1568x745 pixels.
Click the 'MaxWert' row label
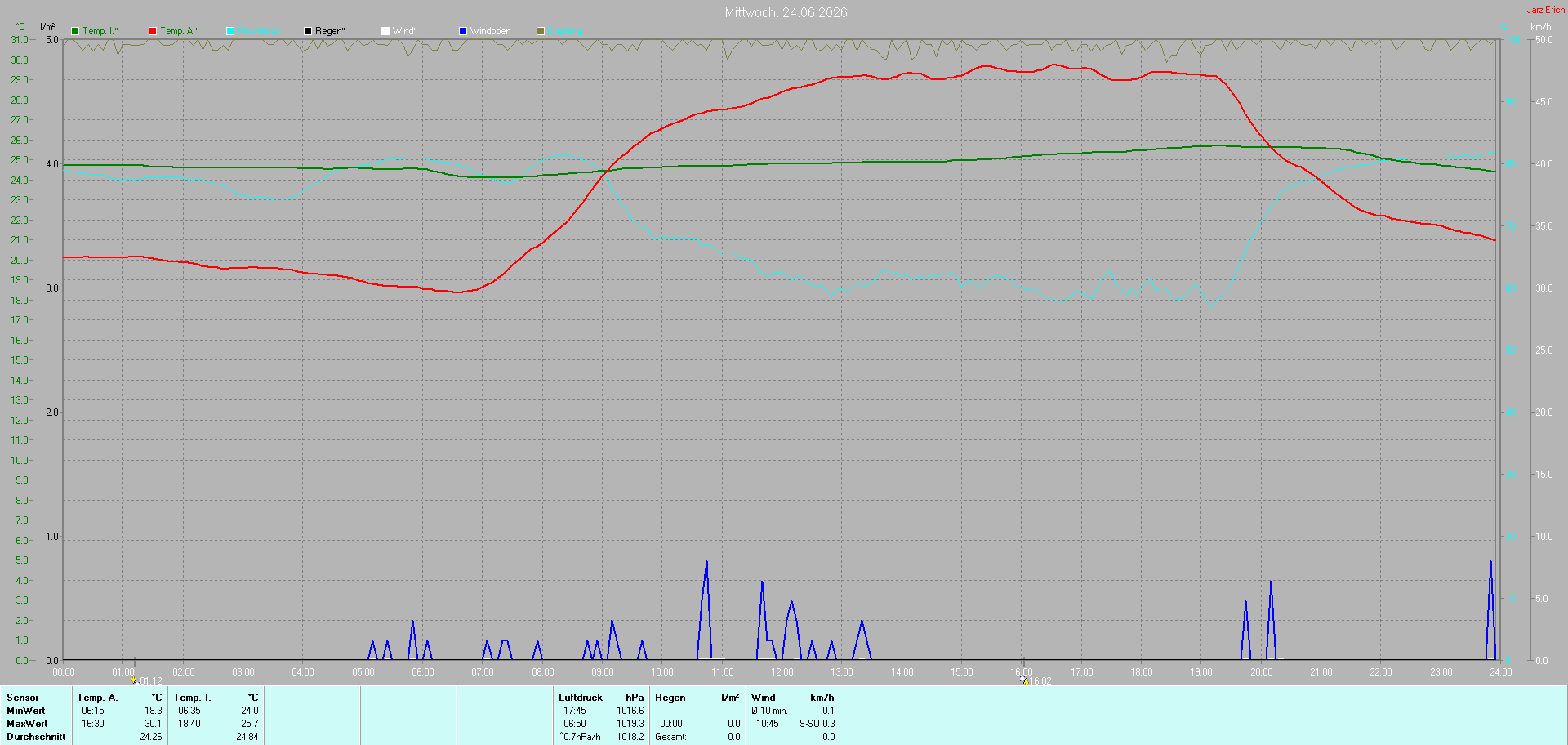[x=27, y=724]
